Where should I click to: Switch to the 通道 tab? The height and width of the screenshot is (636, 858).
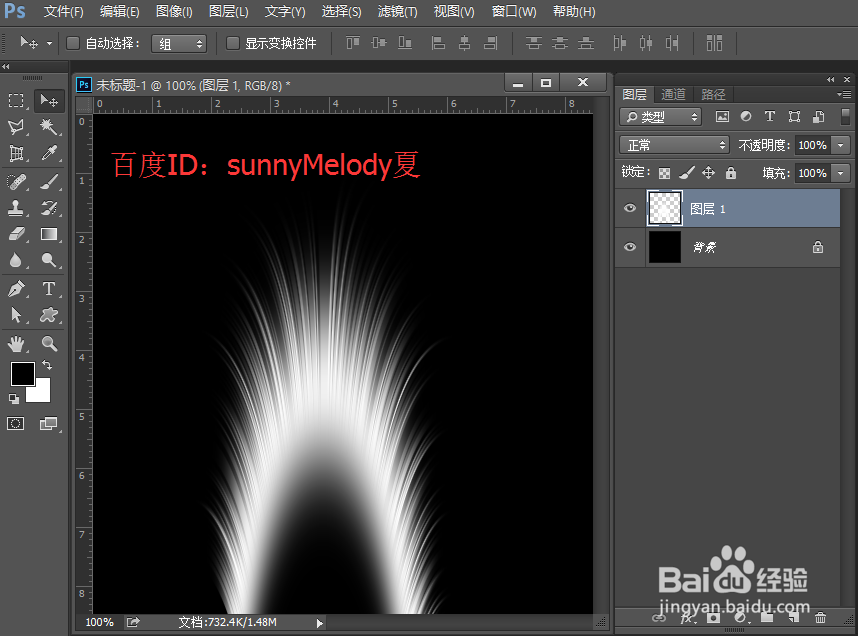[673, 95]
